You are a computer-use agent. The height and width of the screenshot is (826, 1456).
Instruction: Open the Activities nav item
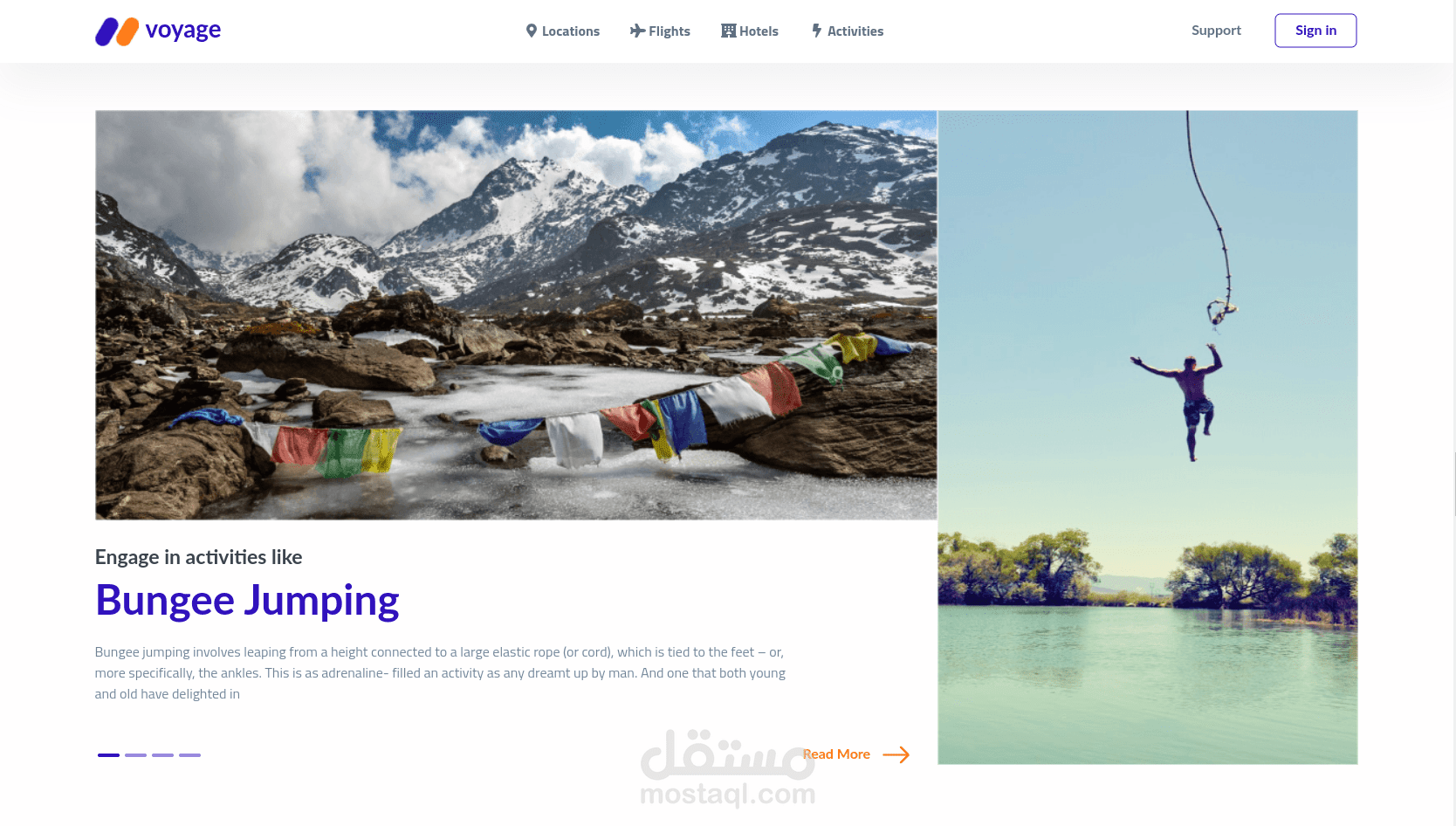(x=848, y=31)
